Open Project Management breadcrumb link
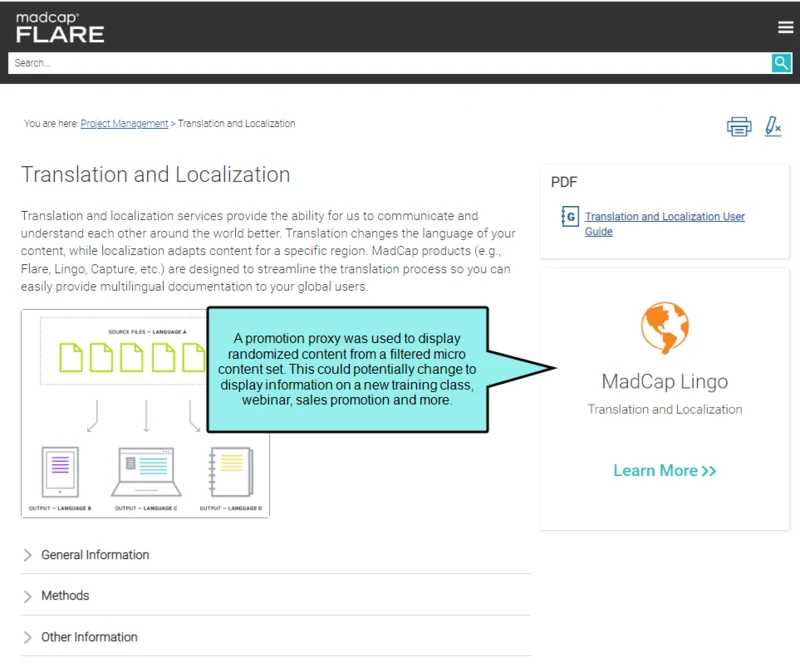800x667 pixels. click(124, 123)
